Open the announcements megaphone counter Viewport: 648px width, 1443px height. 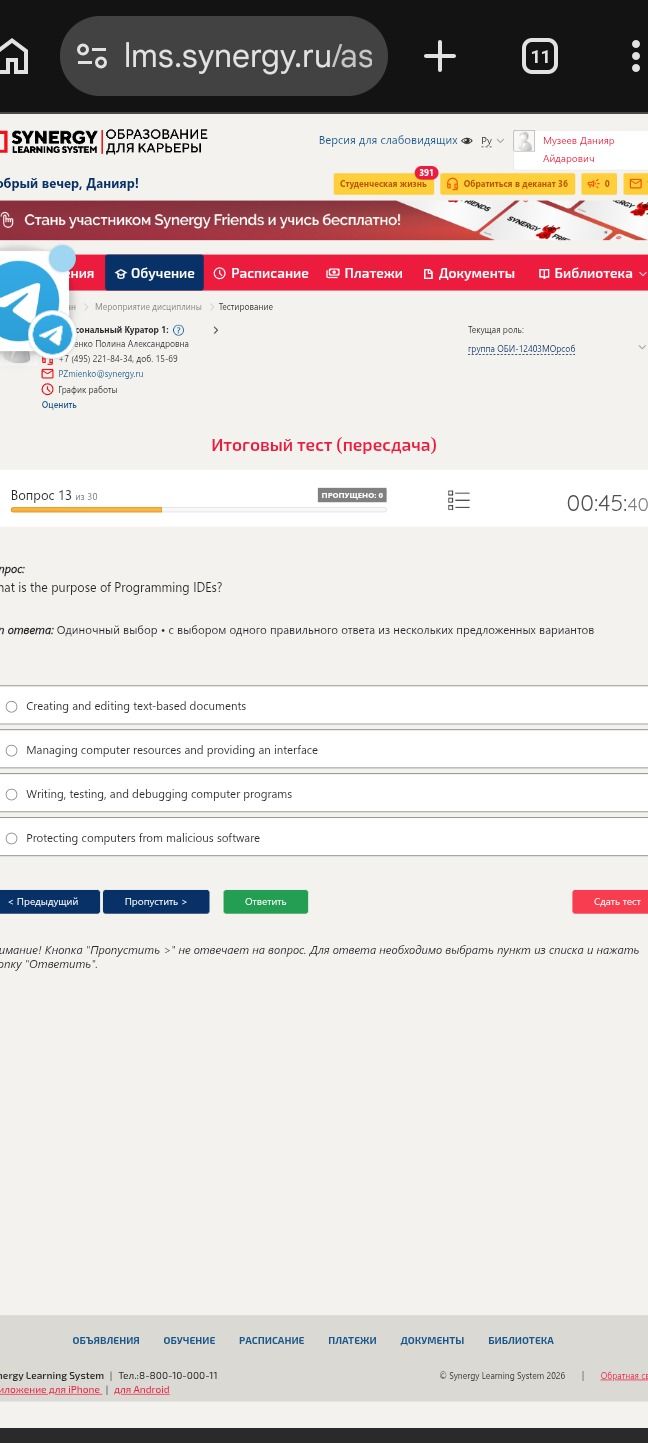pyautogui.click(x=599, y=184)
